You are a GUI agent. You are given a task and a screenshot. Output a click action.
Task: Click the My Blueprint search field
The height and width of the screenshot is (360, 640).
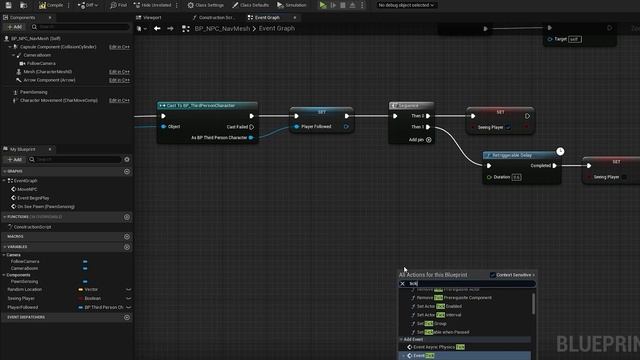point(75,159)
